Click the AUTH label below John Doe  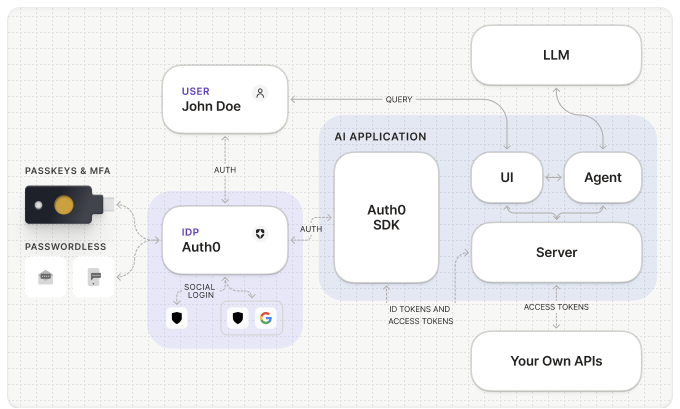(x=225, y=170)
